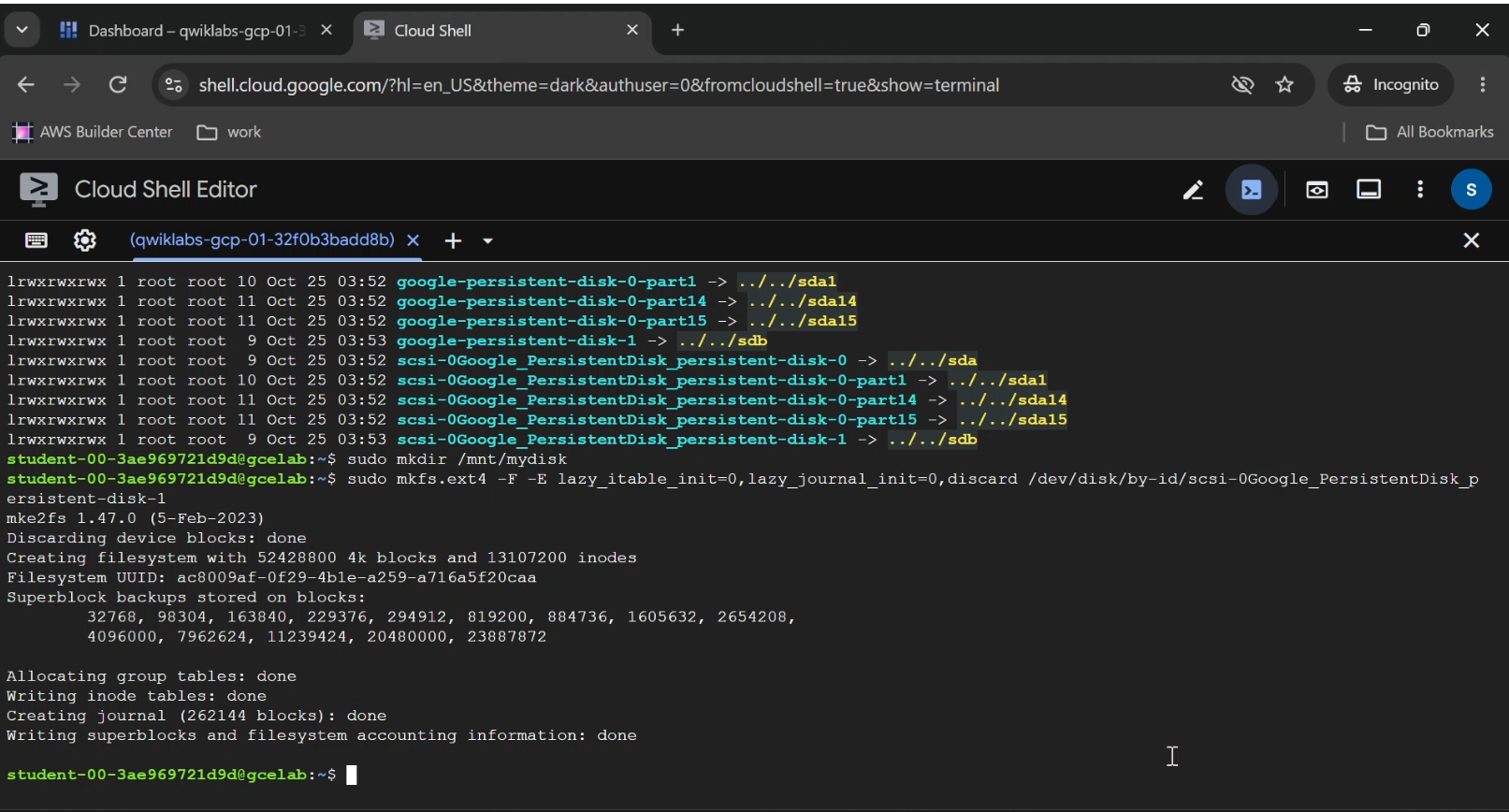This screenshot has width=1509, height=812.
Task: Select the qwiklabs-gcp-01-32f0b3badd8b terminal tab
Action: [262, 240]
